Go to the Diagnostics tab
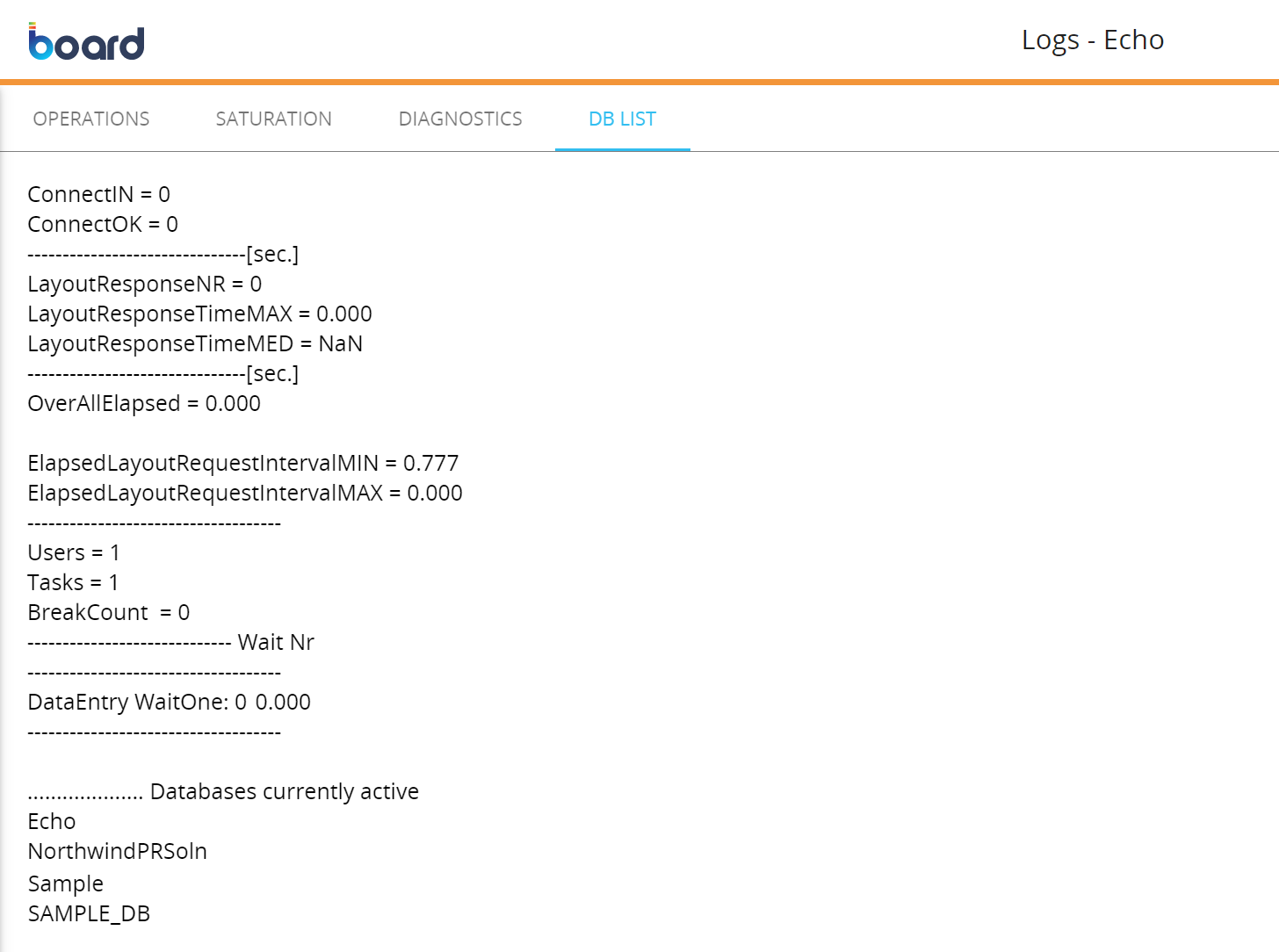Image resolution: width=1279 pixels, height=952 pixels. tap(460, 119)
